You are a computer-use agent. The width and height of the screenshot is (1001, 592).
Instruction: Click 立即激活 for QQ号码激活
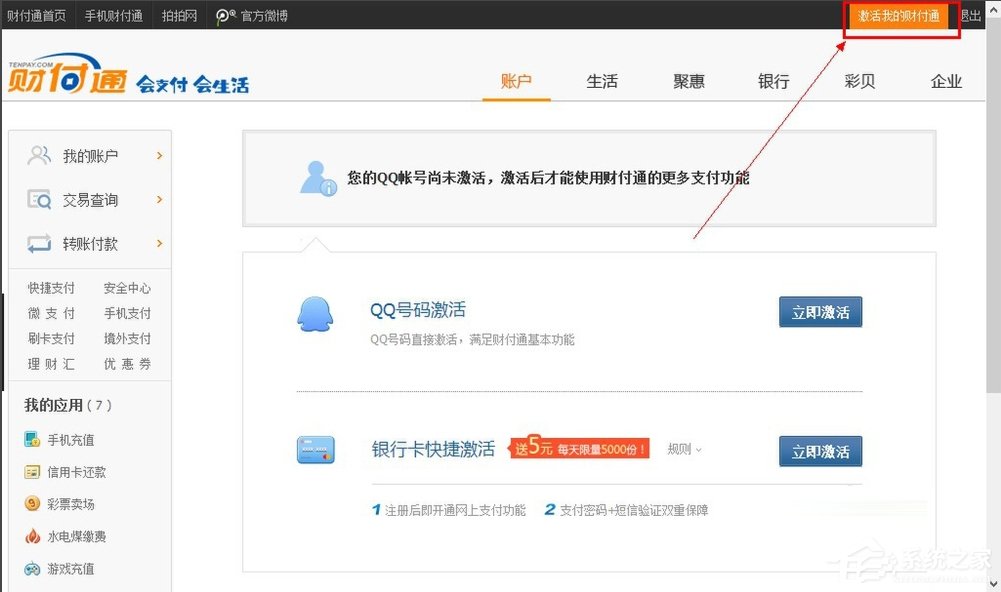click(x=820, y=311)
